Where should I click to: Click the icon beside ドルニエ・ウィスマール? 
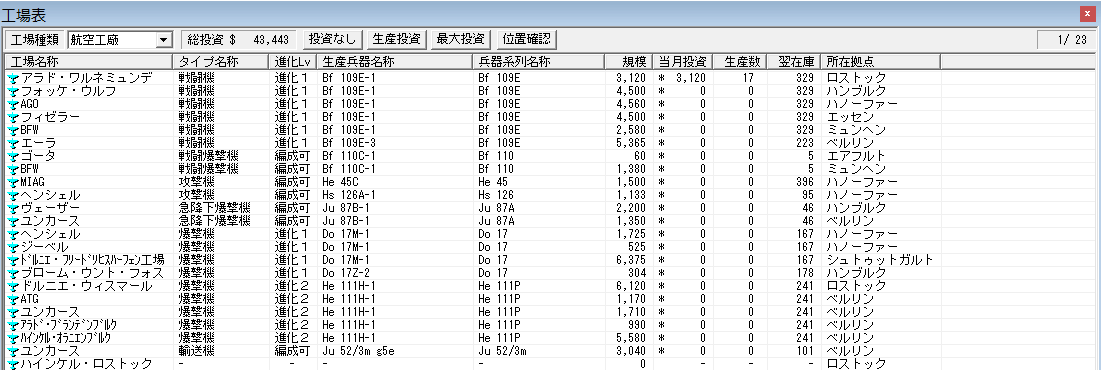[13, 286]
